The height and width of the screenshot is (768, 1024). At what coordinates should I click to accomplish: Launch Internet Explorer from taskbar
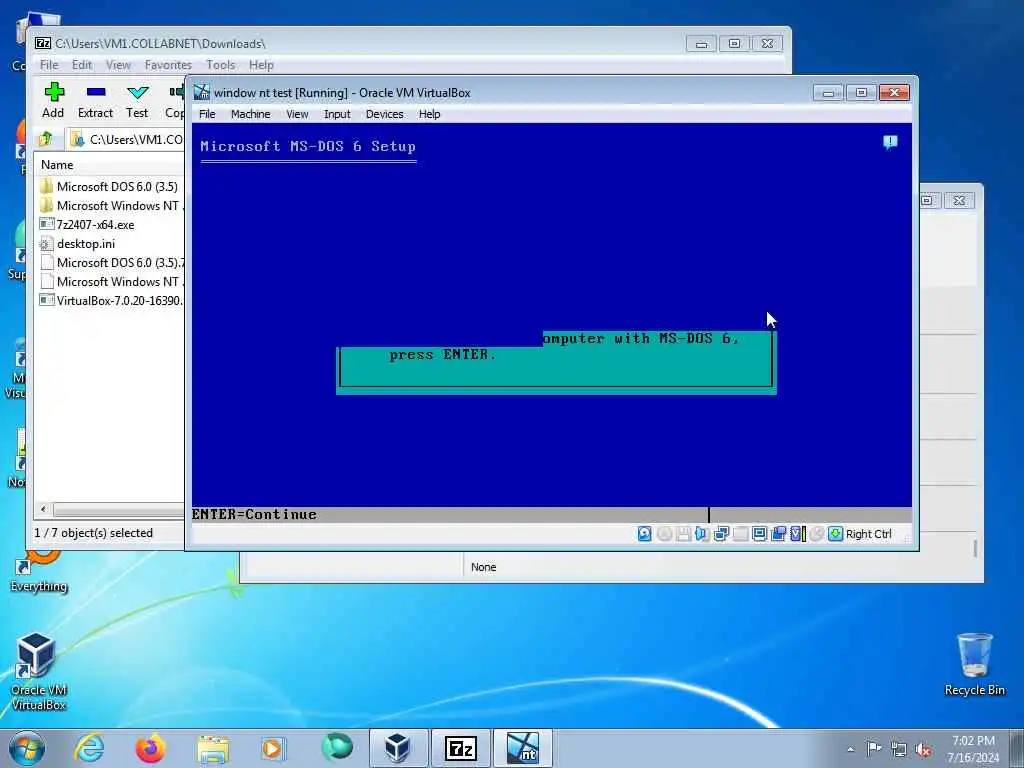pyautogui.click(x=89, y=748)
